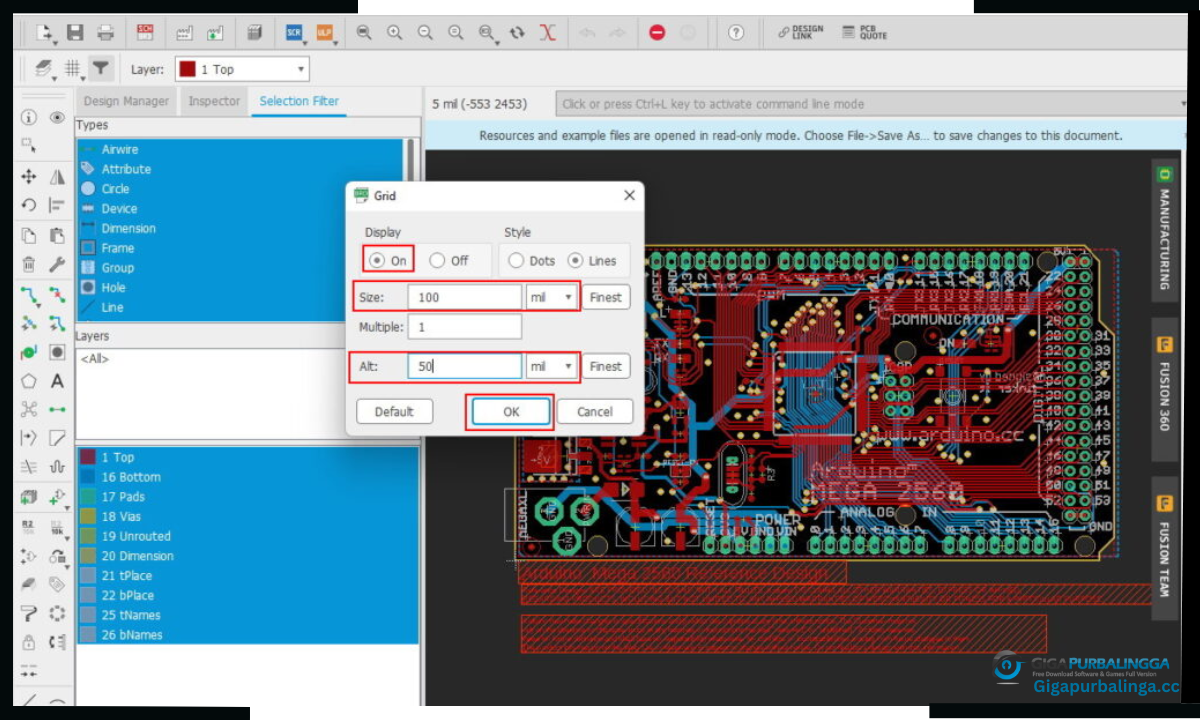The width and height of the screenshot is (1200, 720).
Task: Click the Default button in Grid dialog
Action: pyautogui.click(x=394, y=411)
